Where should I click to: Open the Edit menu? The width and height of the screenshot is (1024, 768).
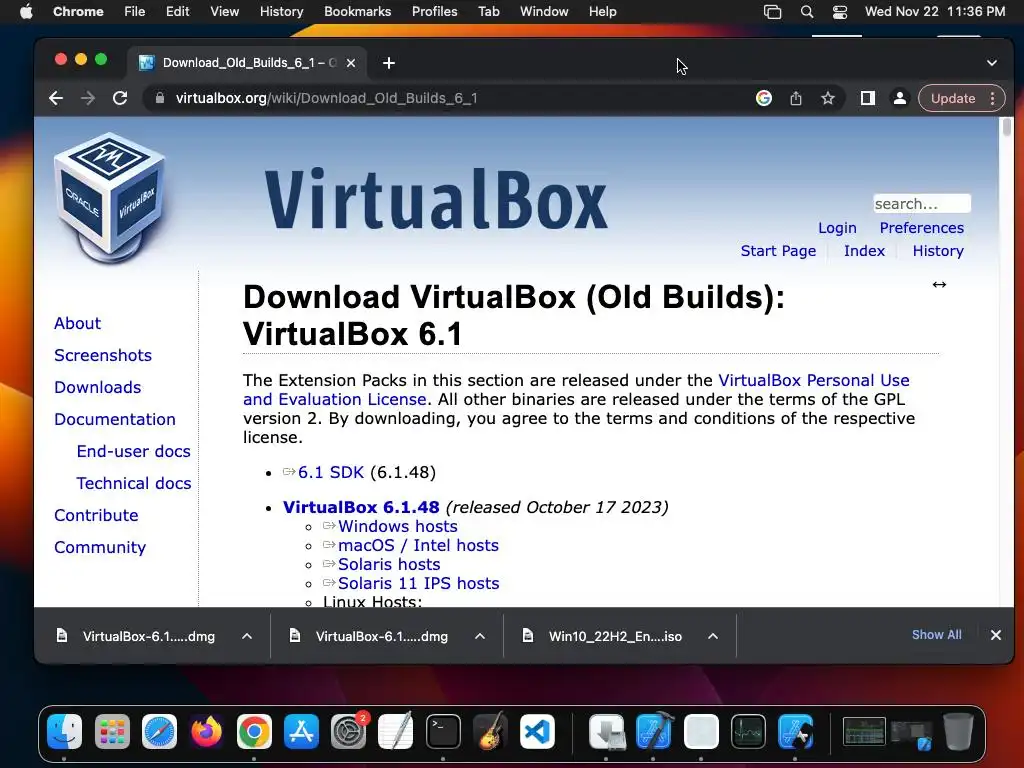tap(177, 12)
